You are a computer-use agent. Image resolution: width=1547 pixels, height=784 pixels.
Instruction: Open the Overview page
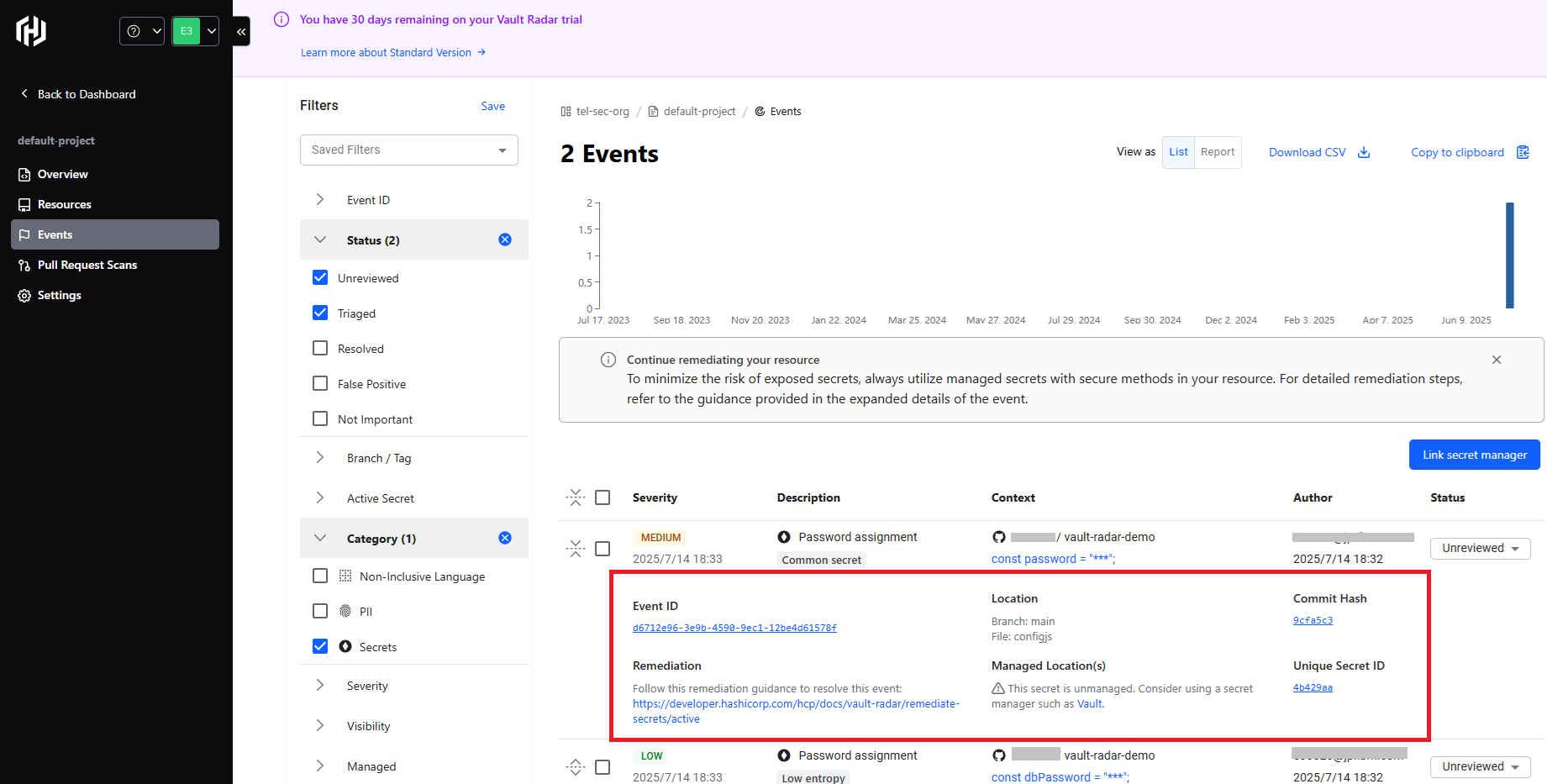(x=115, y=174)
